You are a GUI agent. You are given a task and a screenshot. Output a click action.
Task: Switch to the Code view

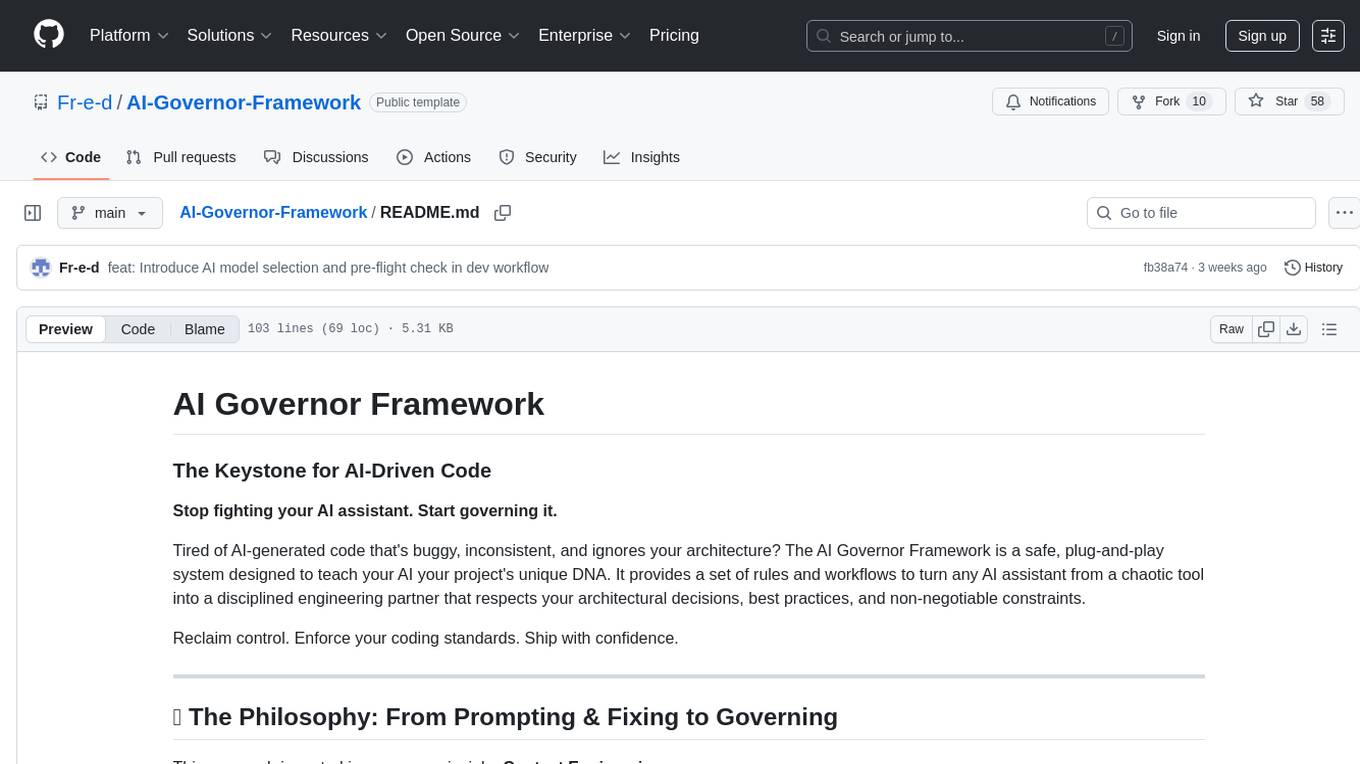138,329
